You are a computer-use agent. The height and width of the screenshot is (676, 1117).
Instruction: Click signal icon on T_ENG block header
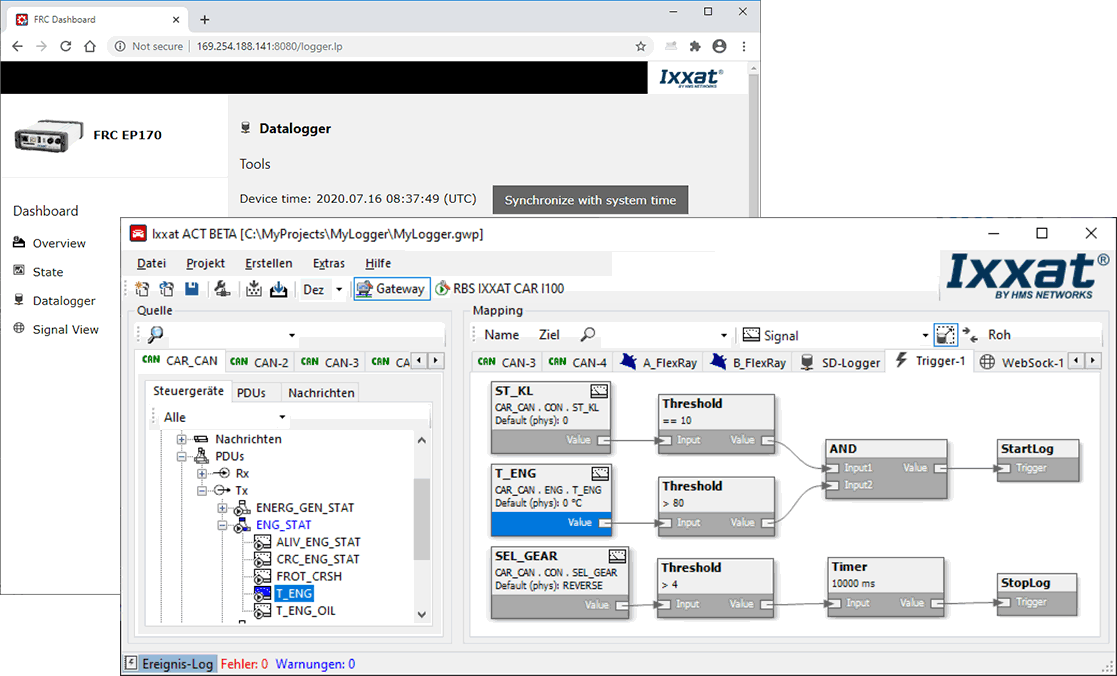[601, 473]
